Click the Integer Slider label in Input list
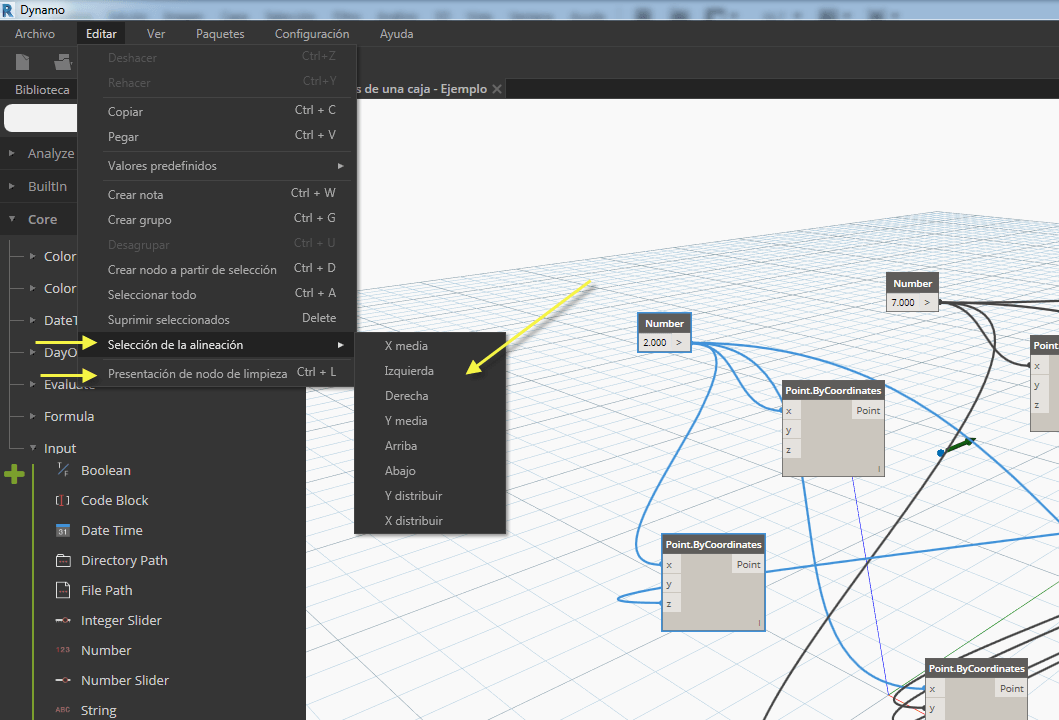The image size is (1059, 720). 122,620
